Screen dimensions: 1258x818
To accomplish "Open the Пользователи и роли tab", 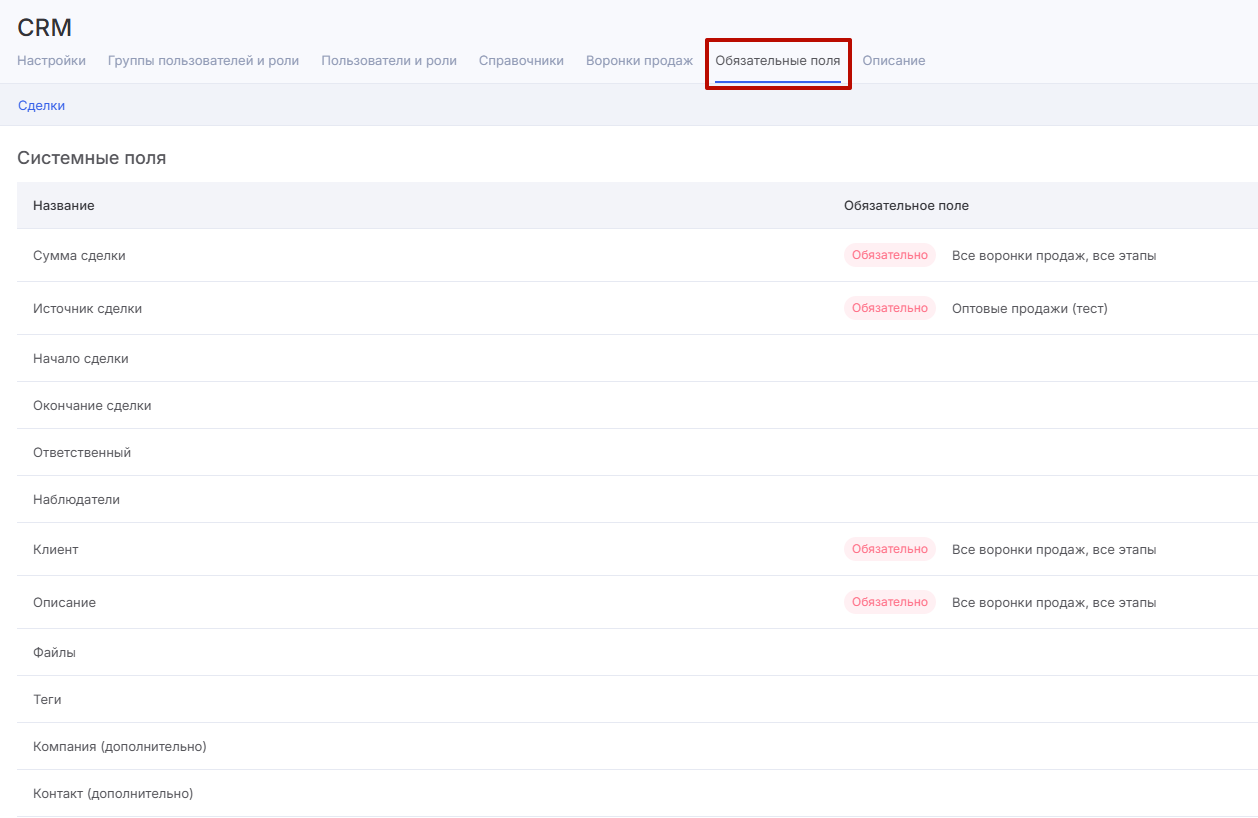I will [x=388, y=60].
